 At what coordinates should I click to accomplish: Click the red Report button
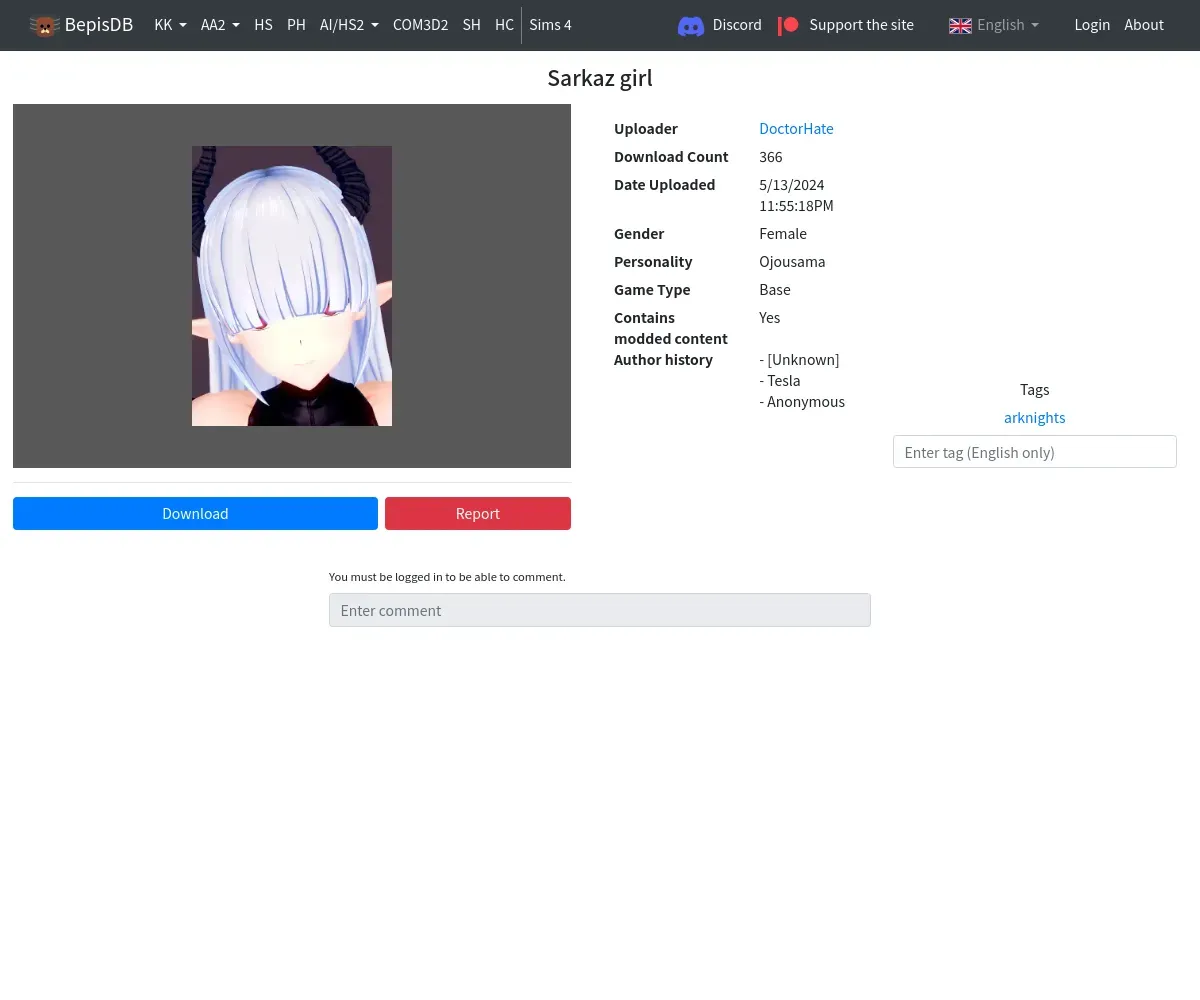click(x=478, y=513)
